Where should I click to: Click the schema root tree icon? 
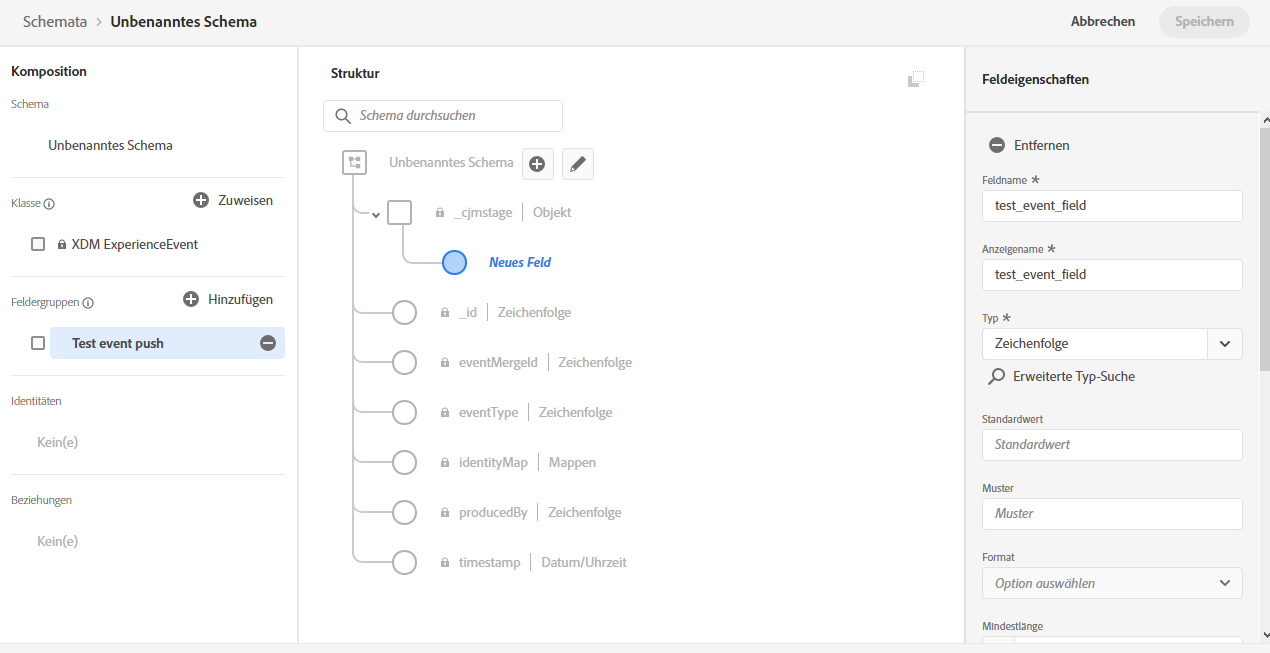354,162
